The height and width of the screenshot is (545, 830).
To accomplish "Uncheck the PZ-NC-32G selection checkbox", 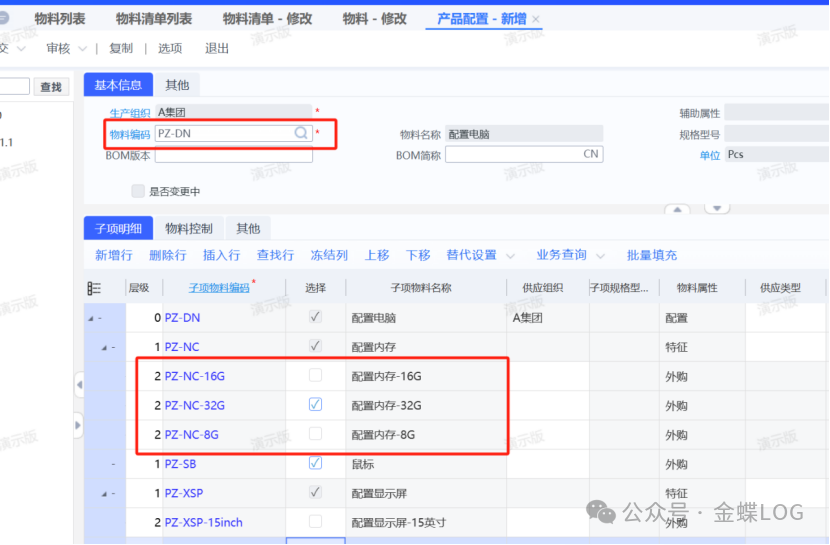I will (315, 405).
